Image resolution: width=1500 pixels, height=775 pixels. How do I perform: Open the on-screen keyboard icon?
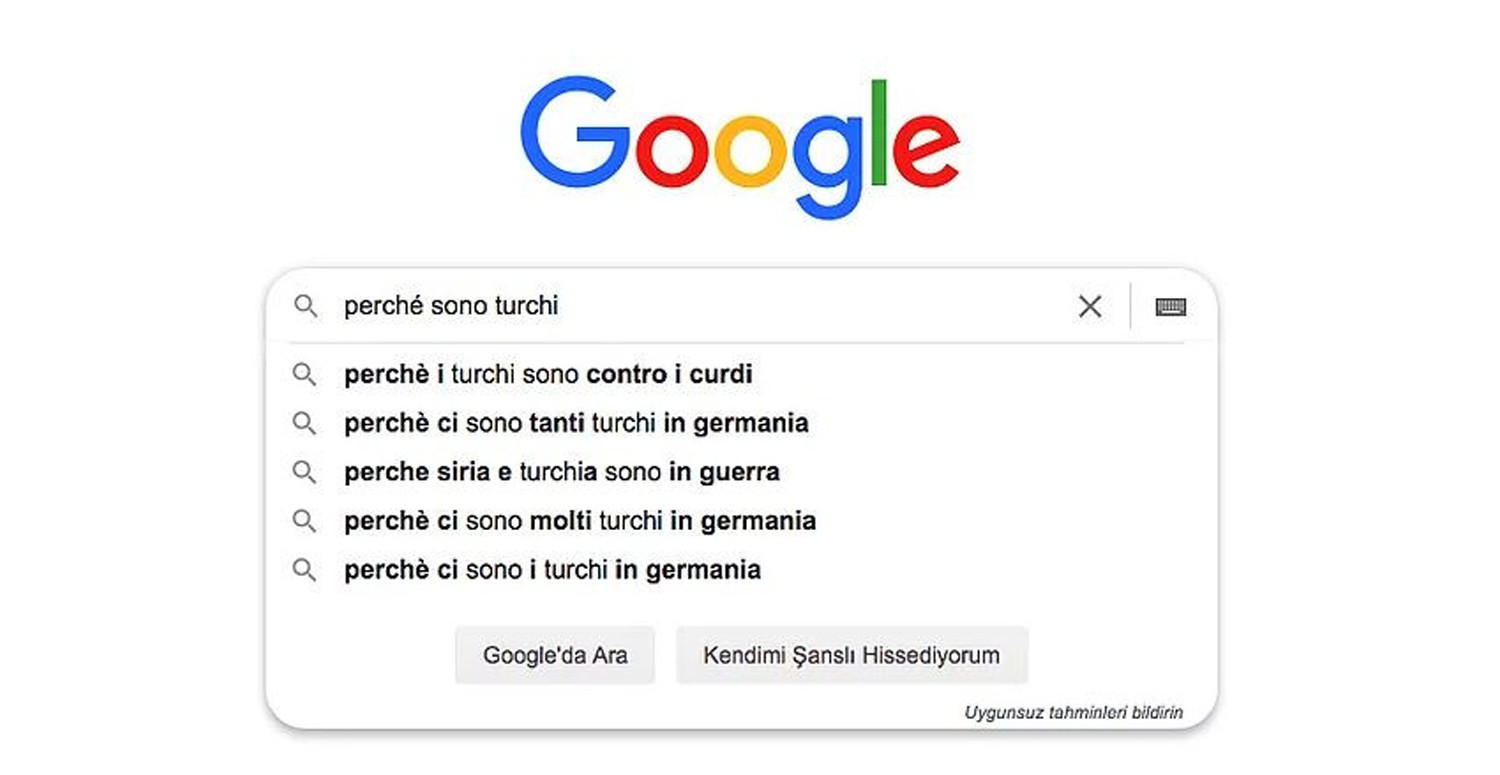[1171, 306]
